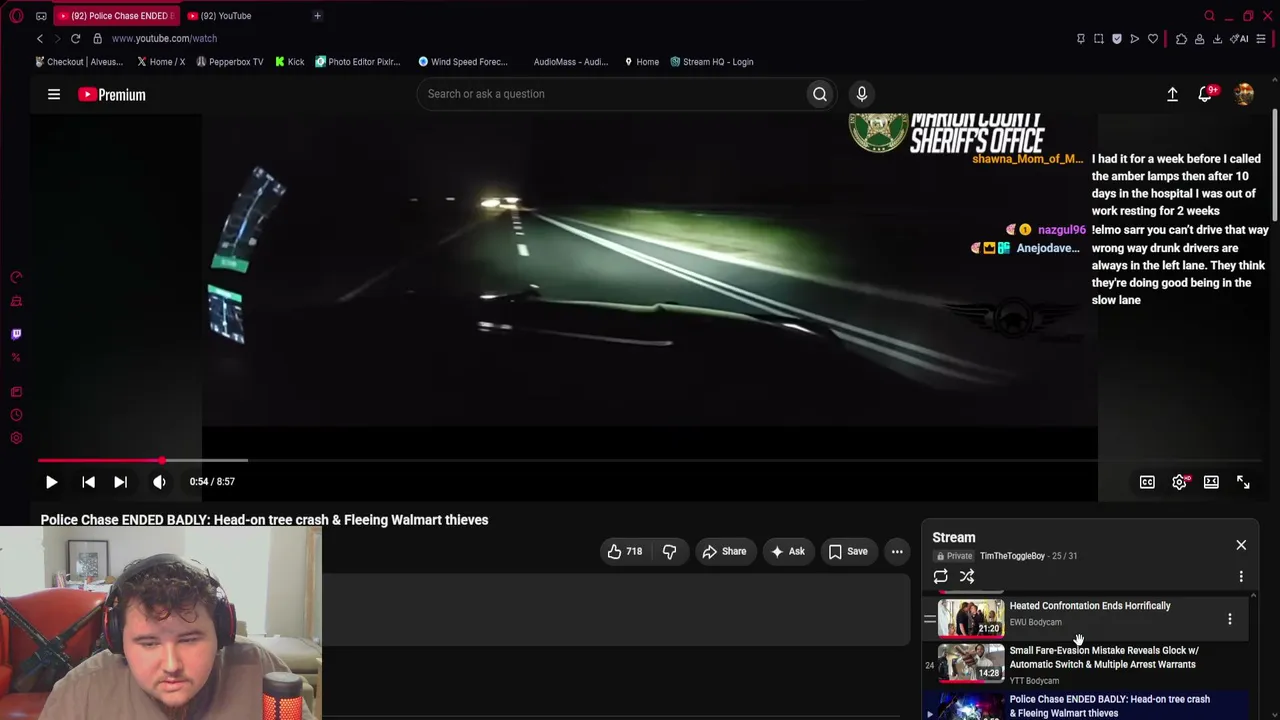The height and width of the screenshot is (720, 1280).
Task: Like the video with 718 likes
Action: 626,551
